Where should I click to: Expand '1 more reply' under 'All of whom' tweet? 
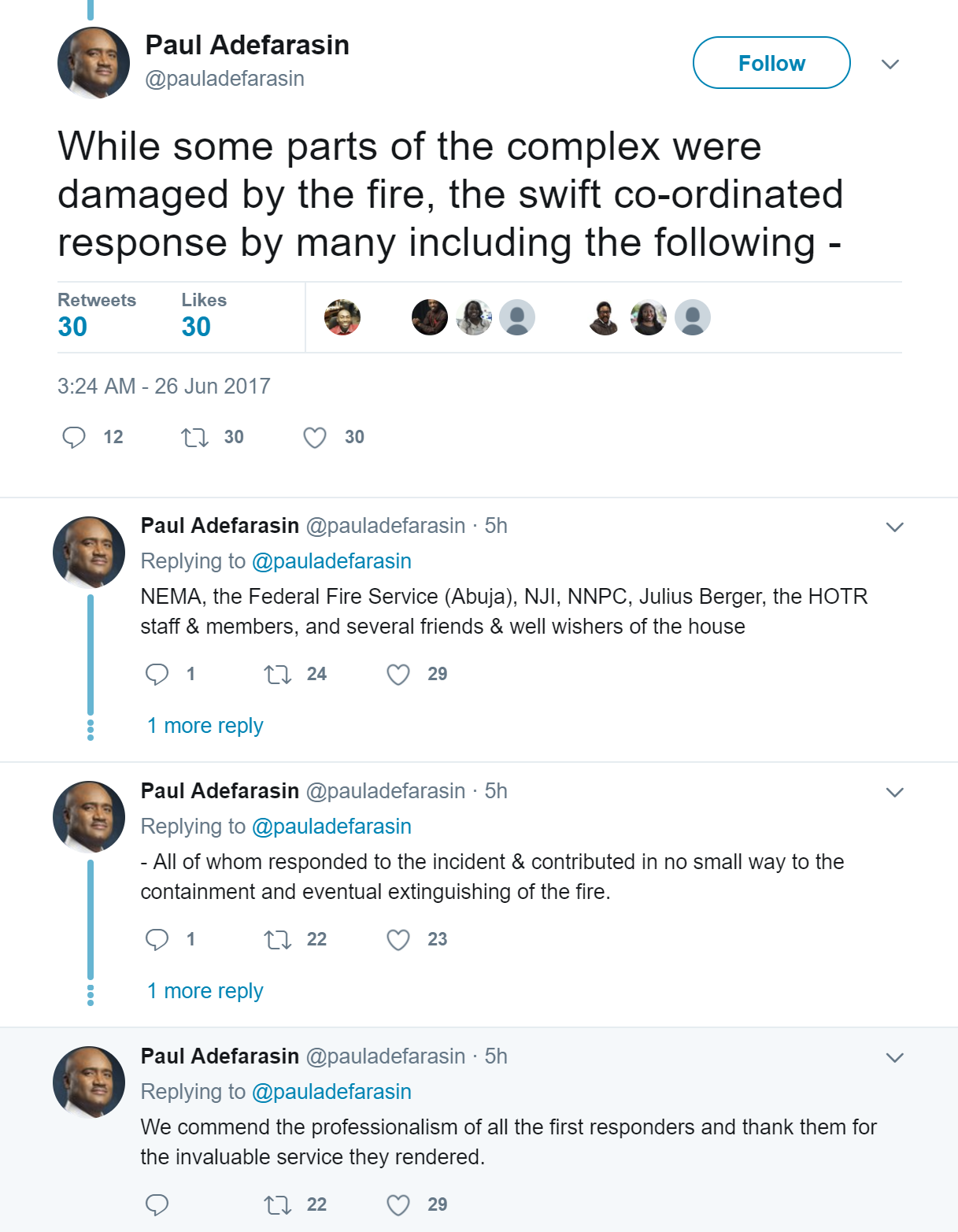click(205, 991)
